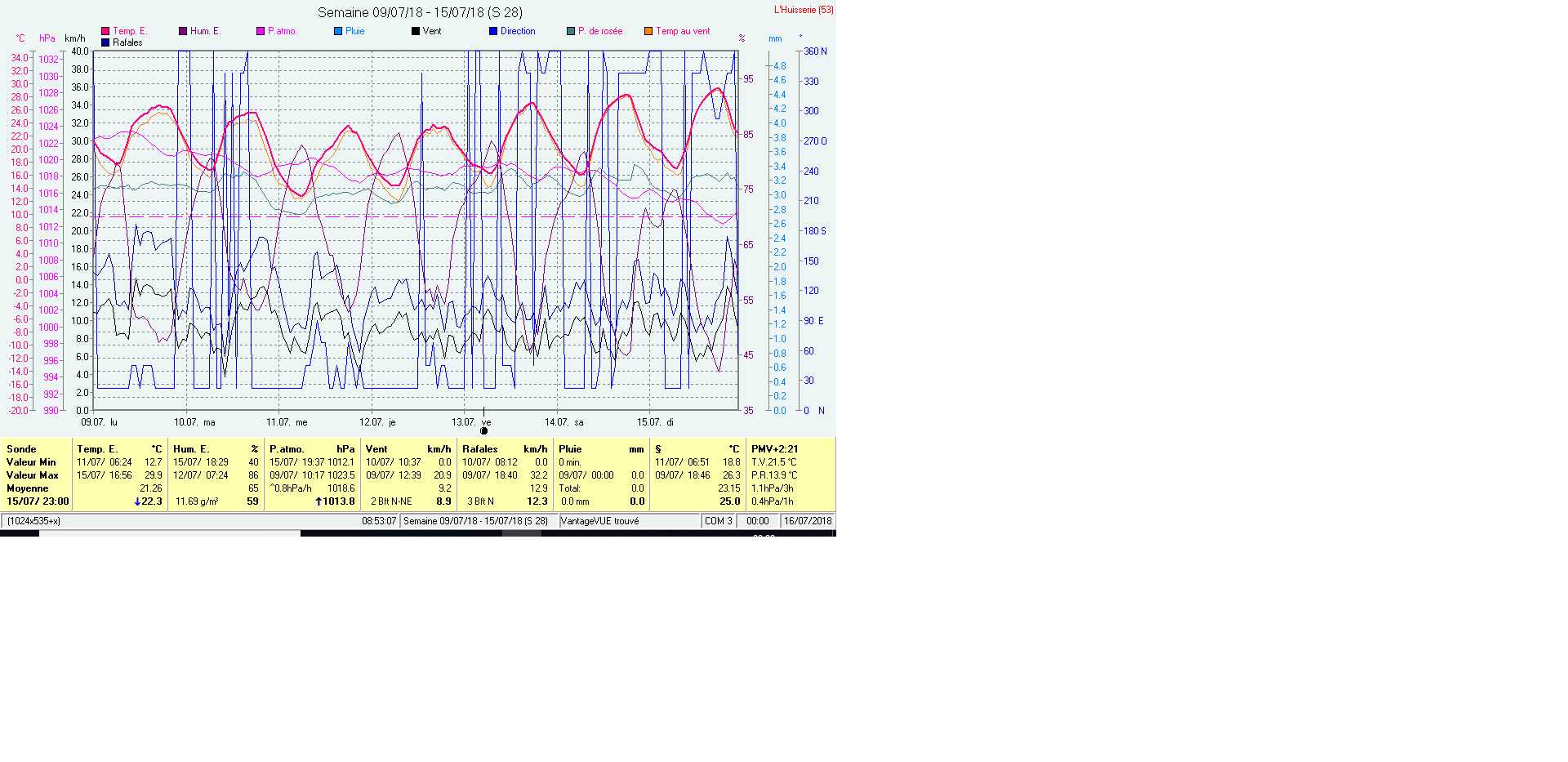Select the 'Temp au vent' legend label
The image size is (1568, 762).
(683, 31)
